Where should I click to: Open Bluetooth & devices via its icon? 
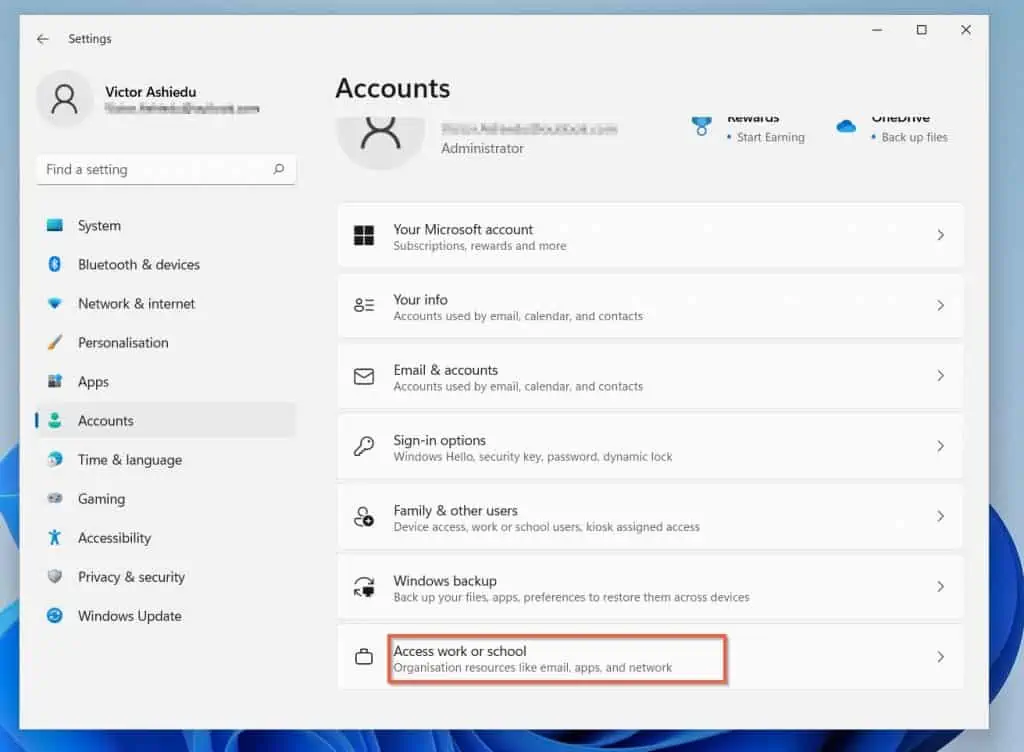tap(57, 264)
